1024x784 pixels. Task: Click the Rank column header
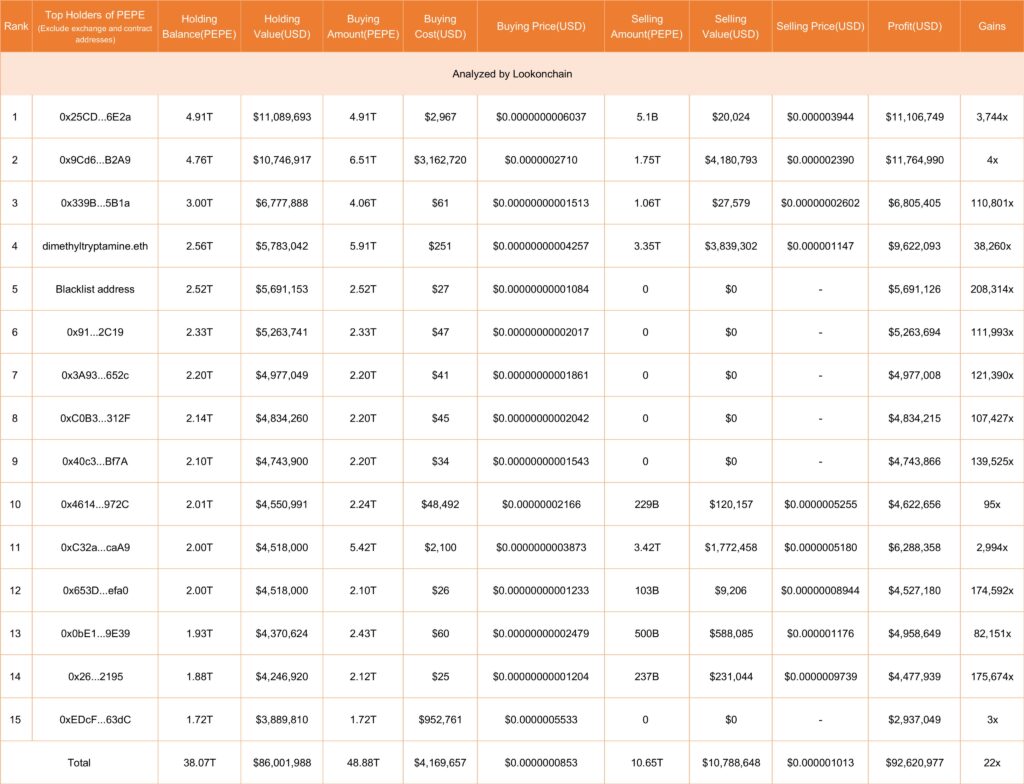pos(15,26)
